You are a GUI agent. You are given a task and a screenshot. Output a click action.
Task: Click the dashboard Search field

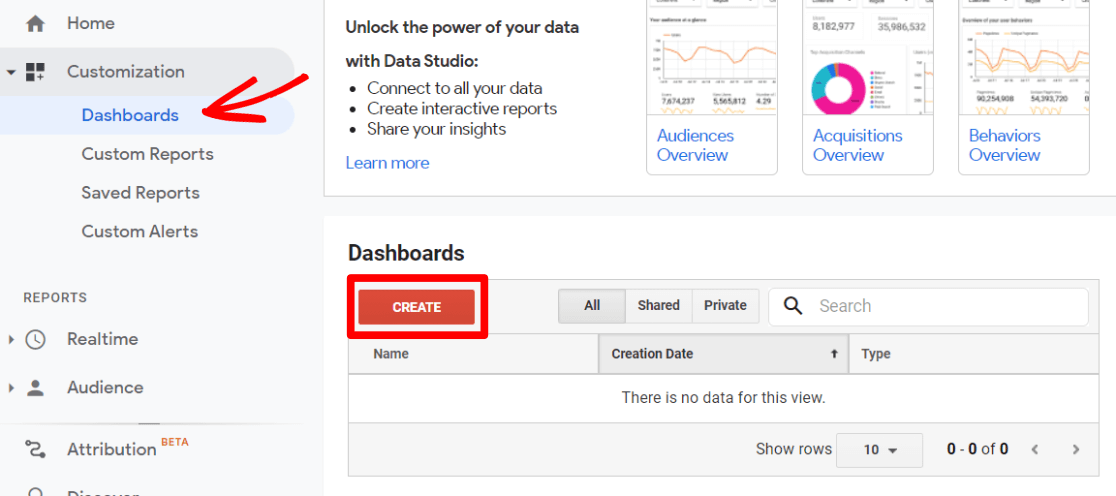(x=929, y=307)
